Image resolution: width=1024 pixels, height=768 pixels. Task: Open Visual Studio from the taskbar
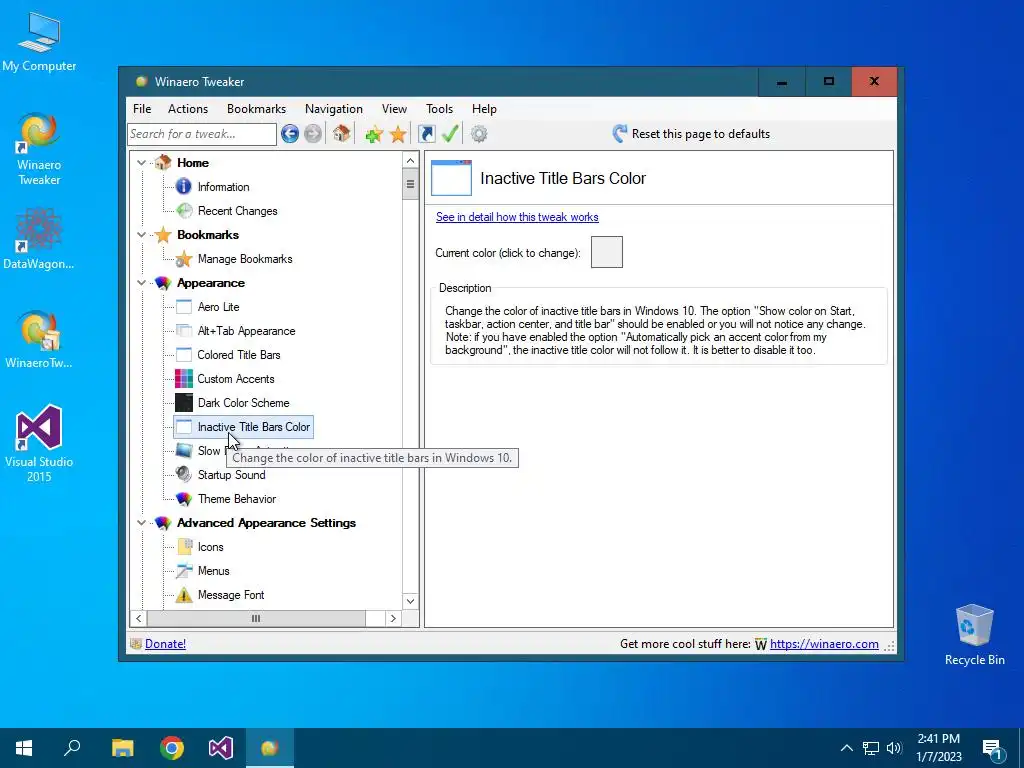221,748
